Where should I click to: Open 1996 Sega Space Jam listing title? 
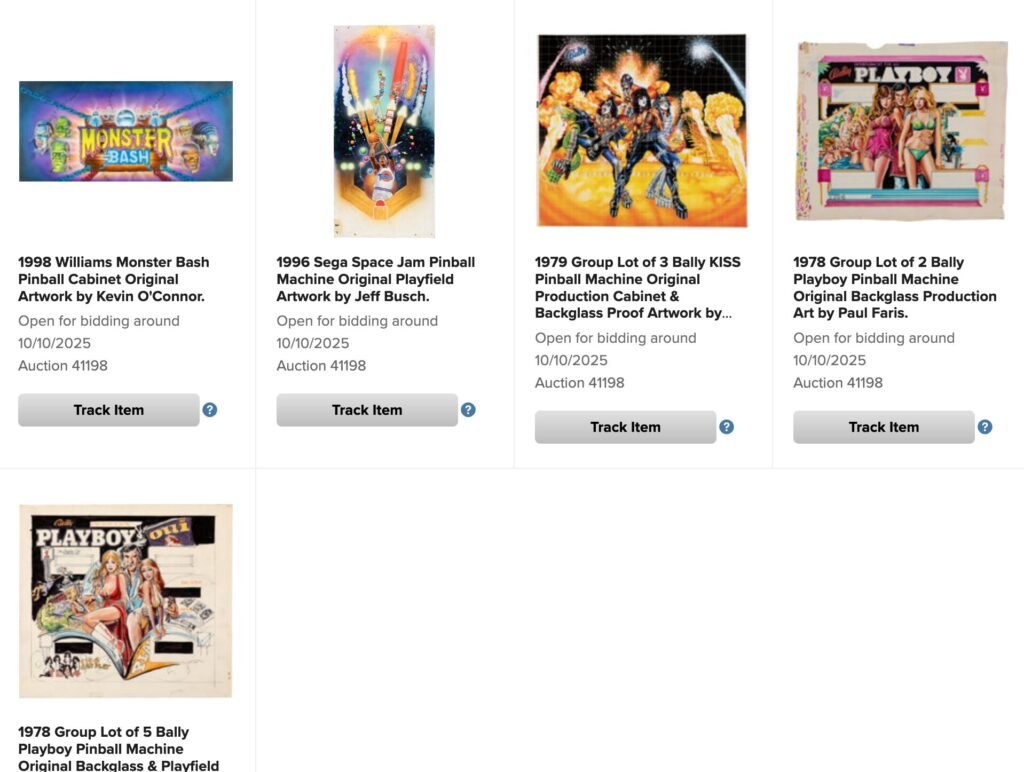tap(376, 279)
